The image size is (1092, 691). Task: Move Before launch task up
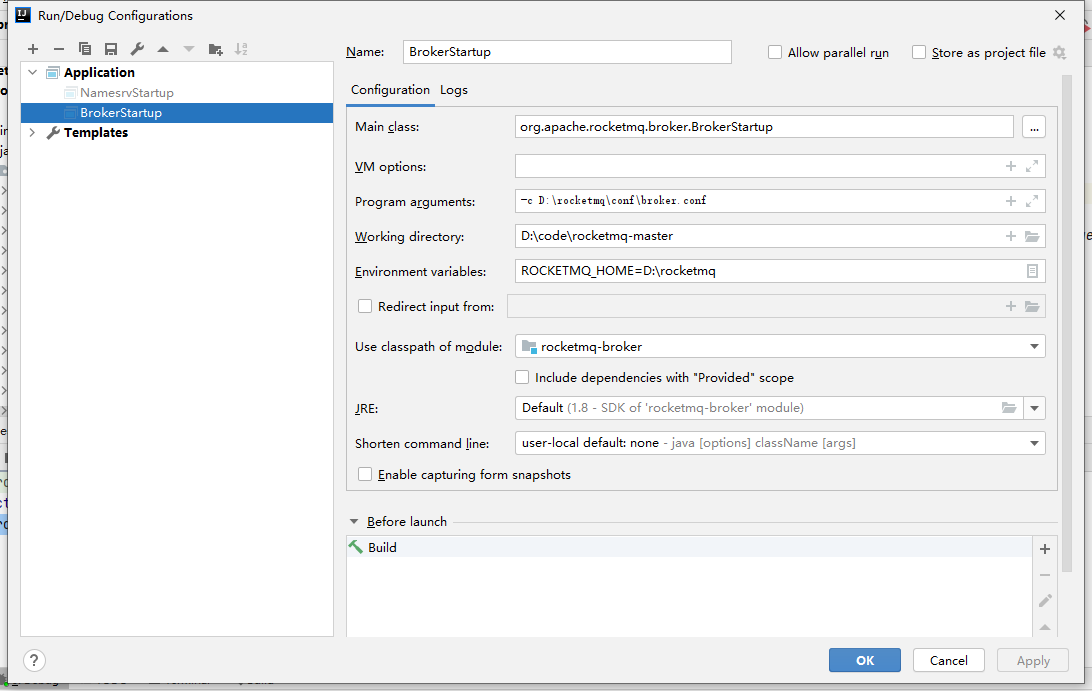pyautogui.click(x=1045, y=627)
